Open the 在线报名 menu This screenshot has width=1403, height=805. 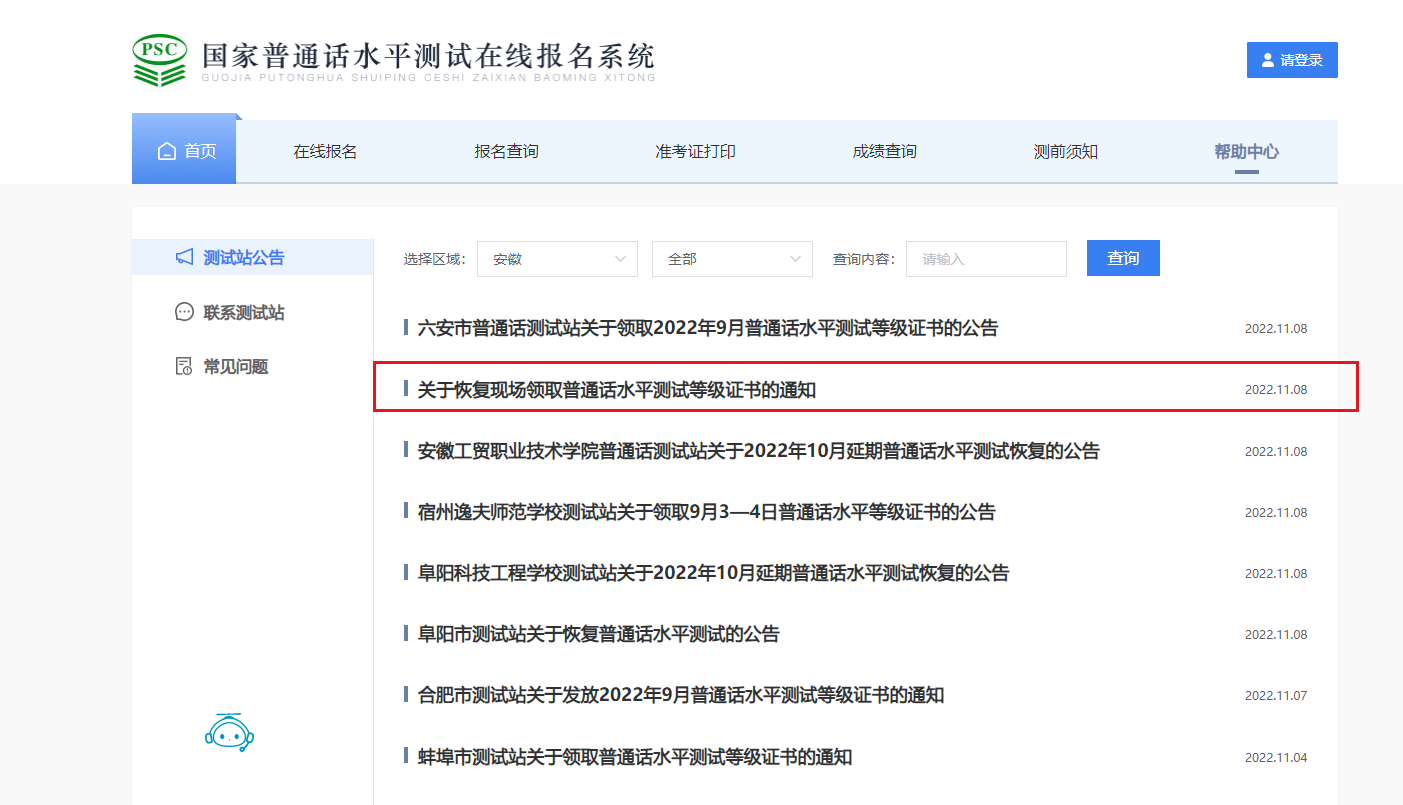tap(325, 152)
